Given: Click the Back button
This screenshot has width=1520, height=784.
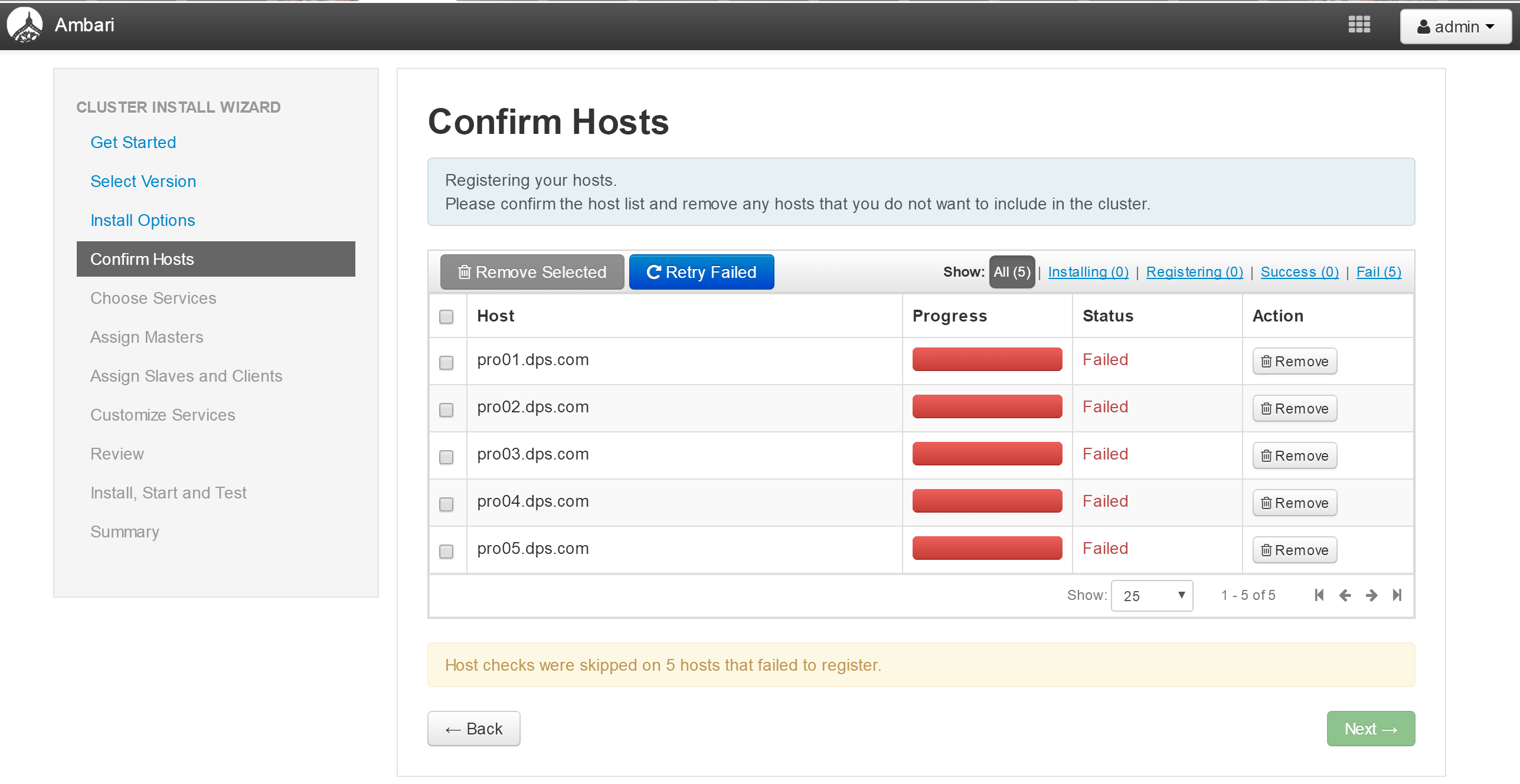Looking at the screenshot, I should (474, 729).
